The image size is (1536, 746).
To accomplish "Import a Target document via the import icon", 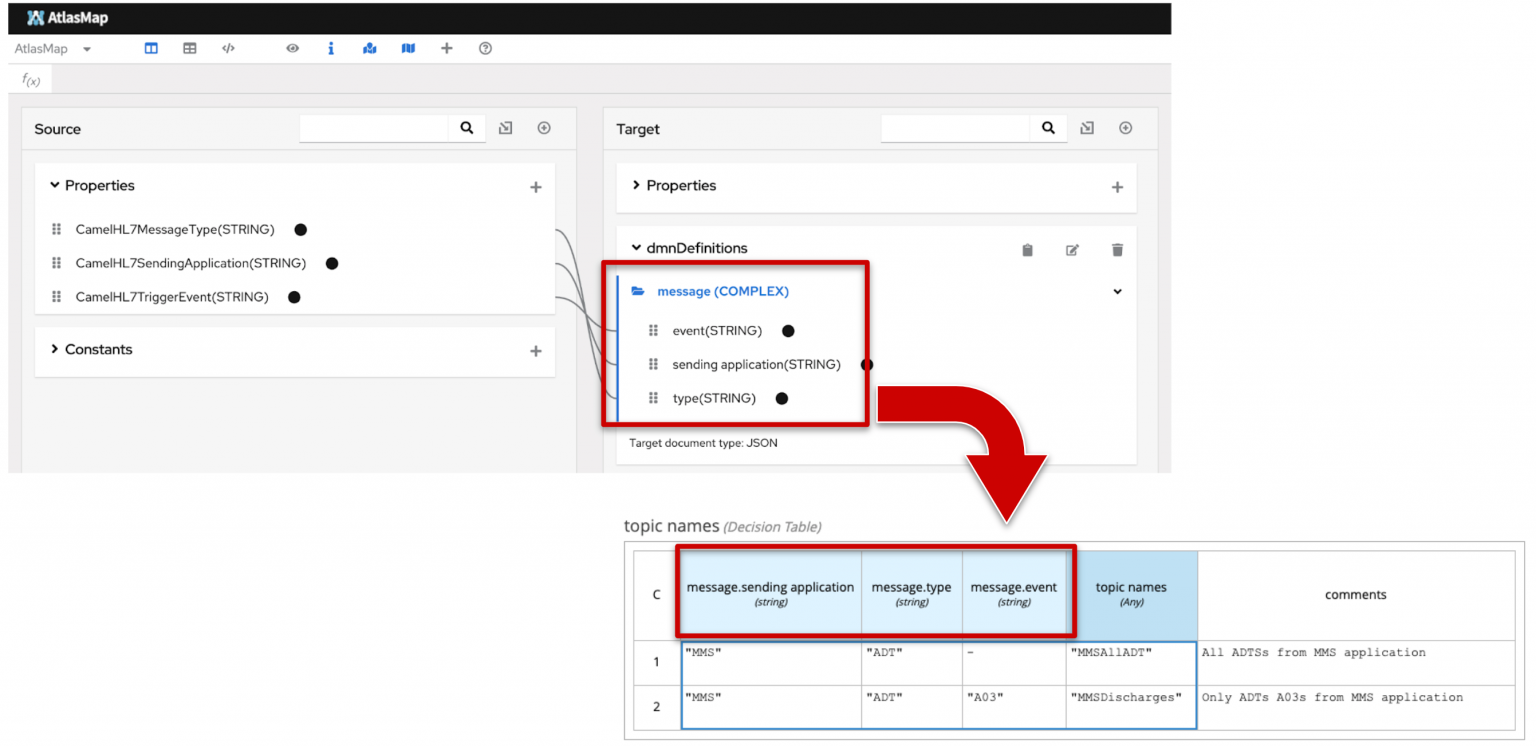I will (x=1086, y=128).
